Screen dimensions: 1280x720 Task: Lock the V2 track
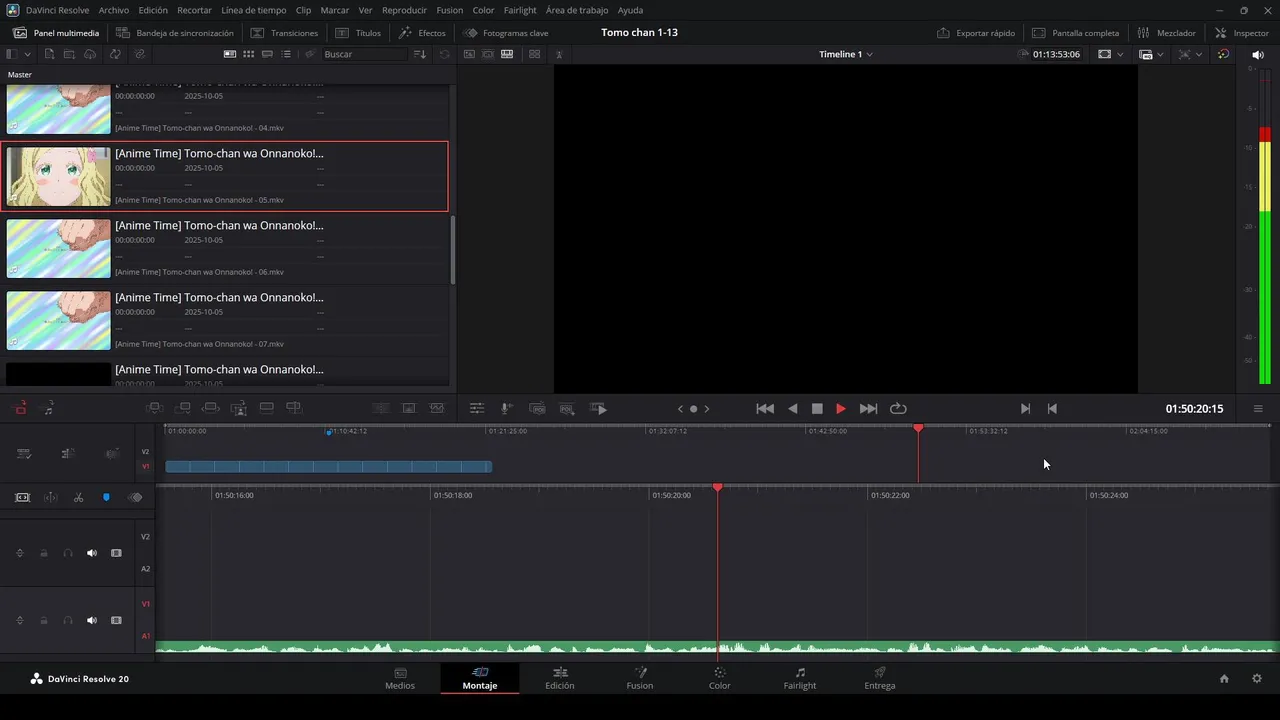[44, 553]
